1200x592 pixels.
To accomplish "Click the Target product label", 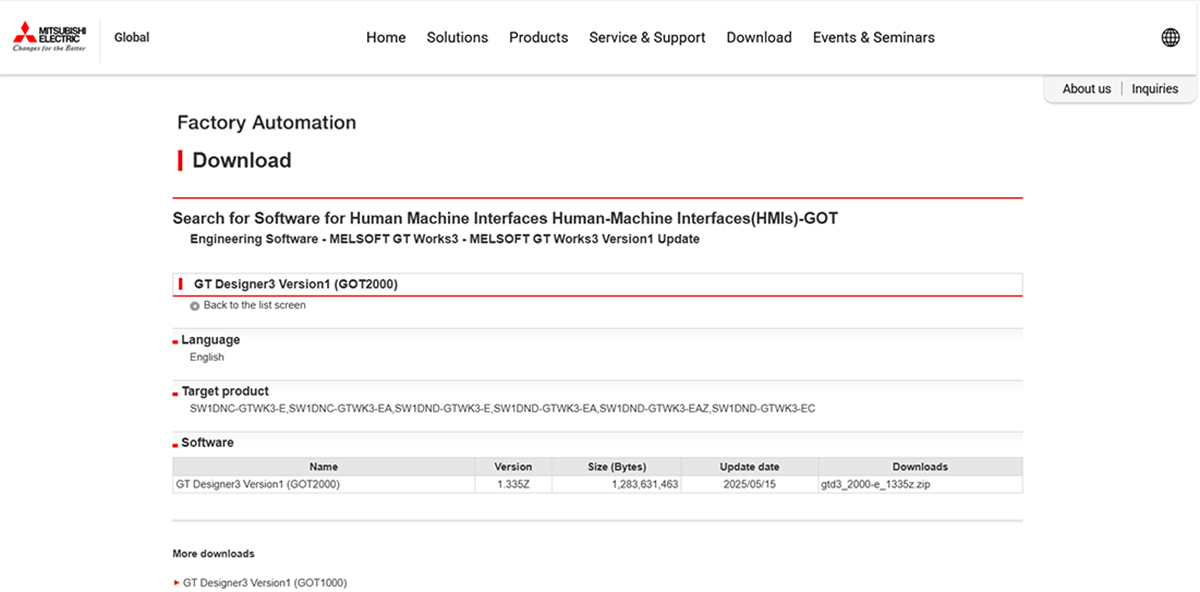I will point(225,391).
